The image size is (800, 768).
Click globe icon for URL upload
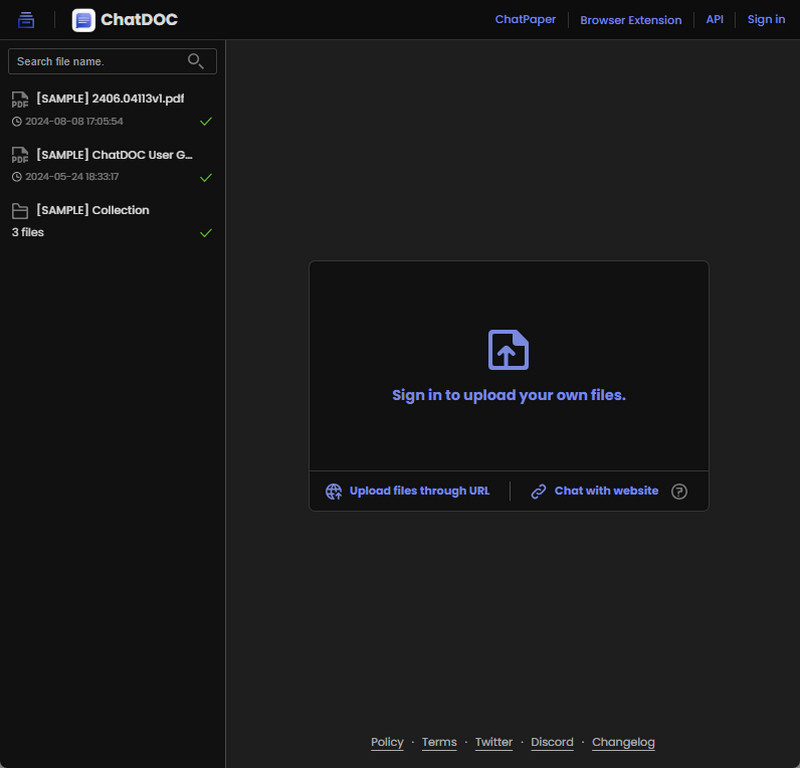point(334,491)
